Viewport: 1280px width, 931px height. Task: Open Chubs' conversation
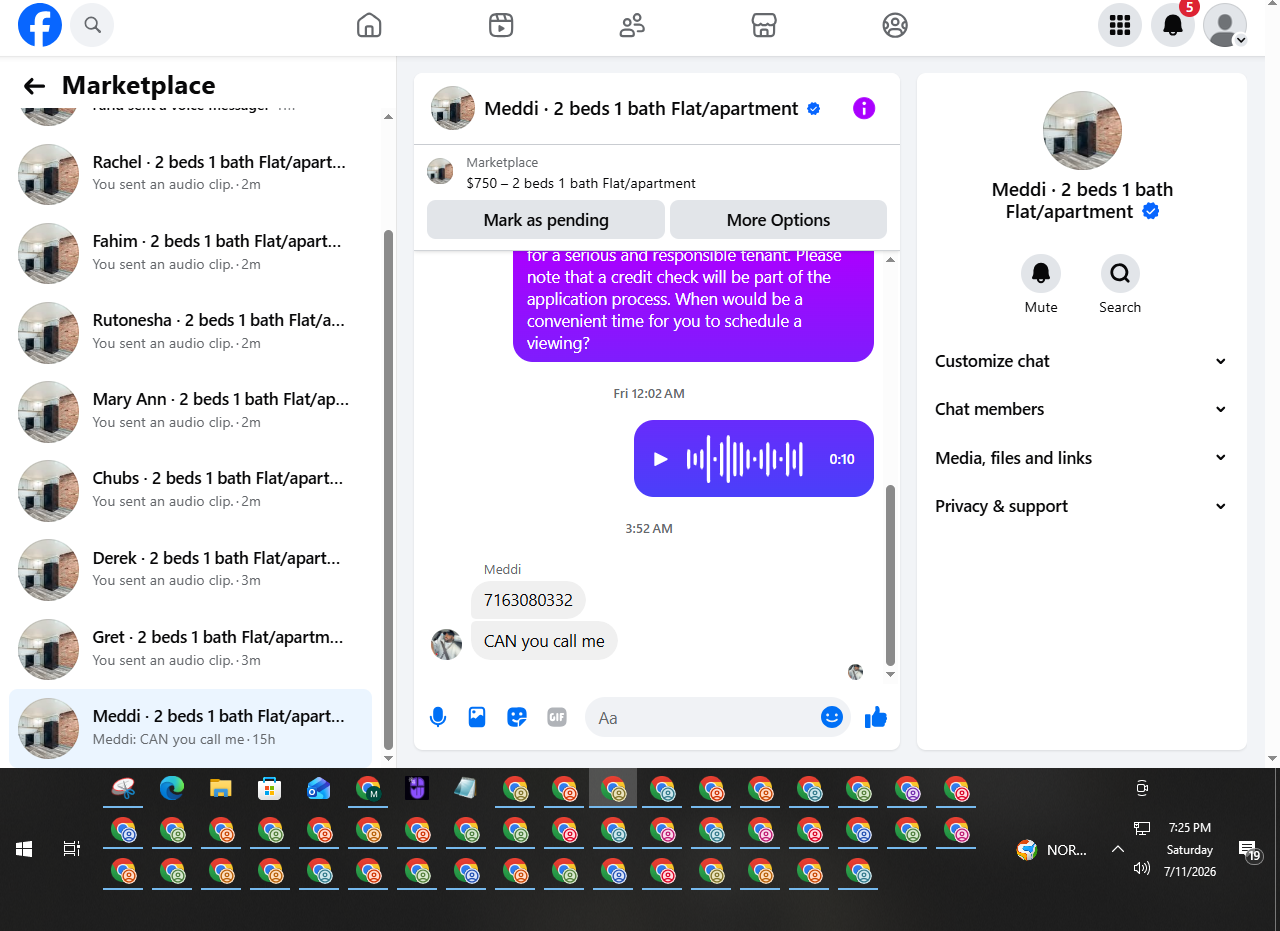pyautogui.click(x=190, y=489)
